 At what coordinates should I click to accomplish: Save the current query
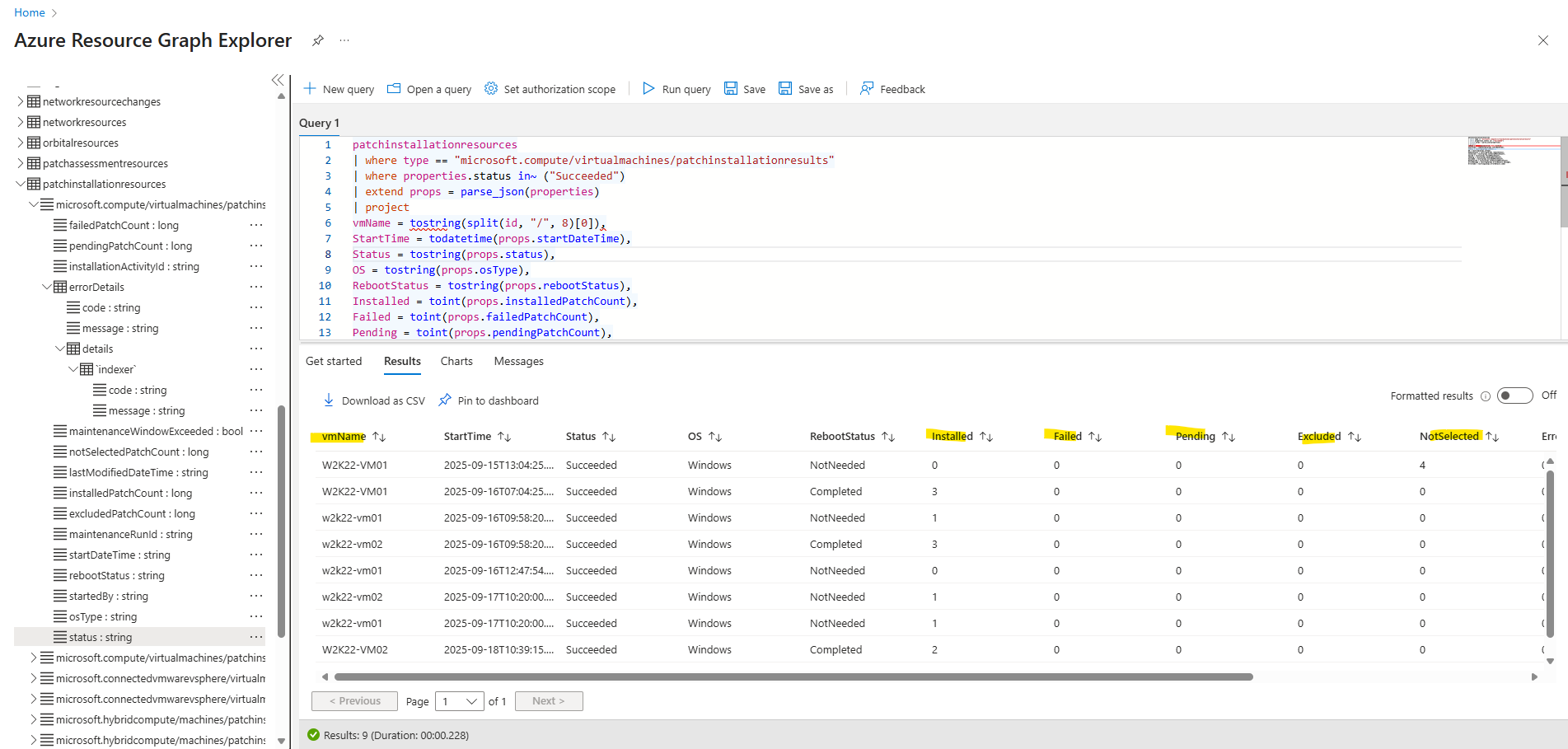(745, 89)
